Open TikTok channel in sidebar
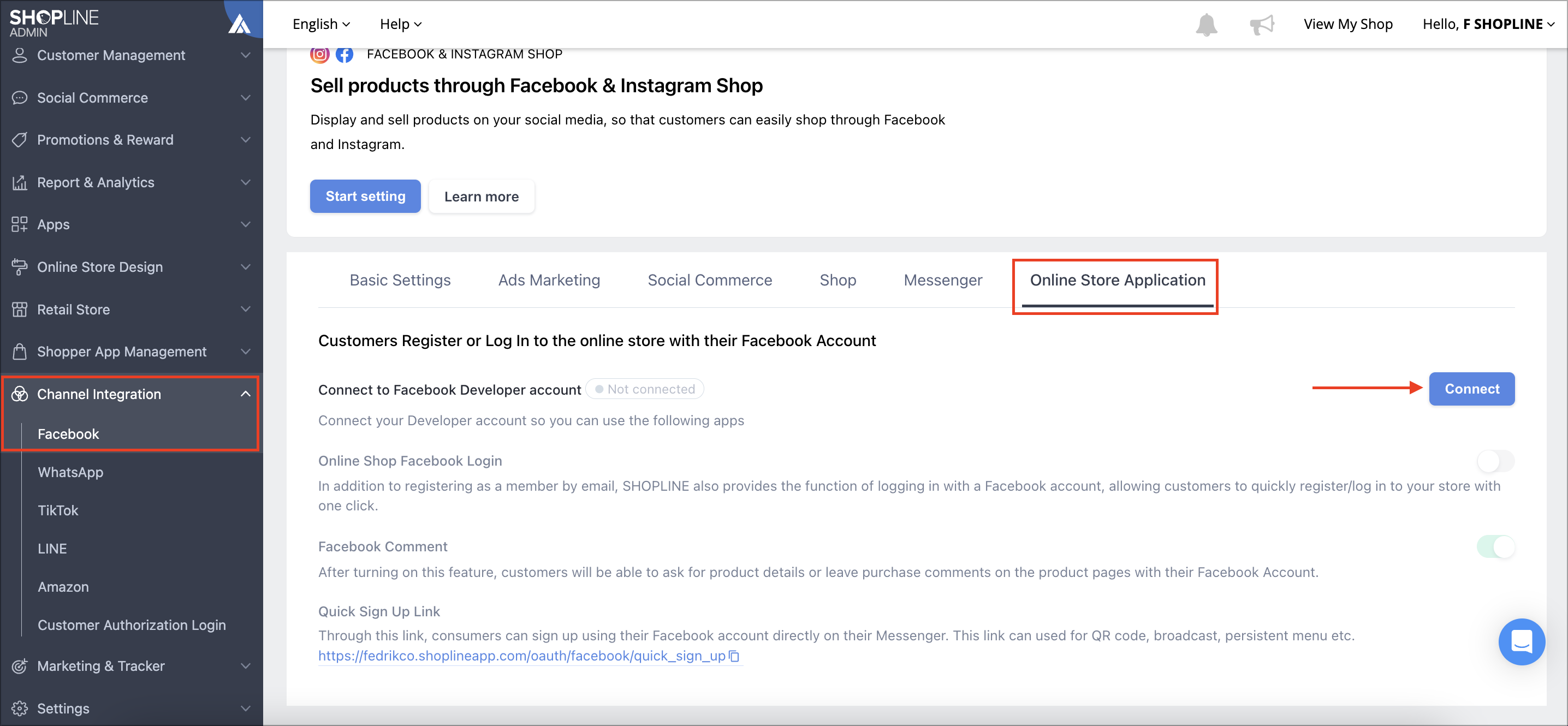The image size is (1568, 726). [58, 510]
